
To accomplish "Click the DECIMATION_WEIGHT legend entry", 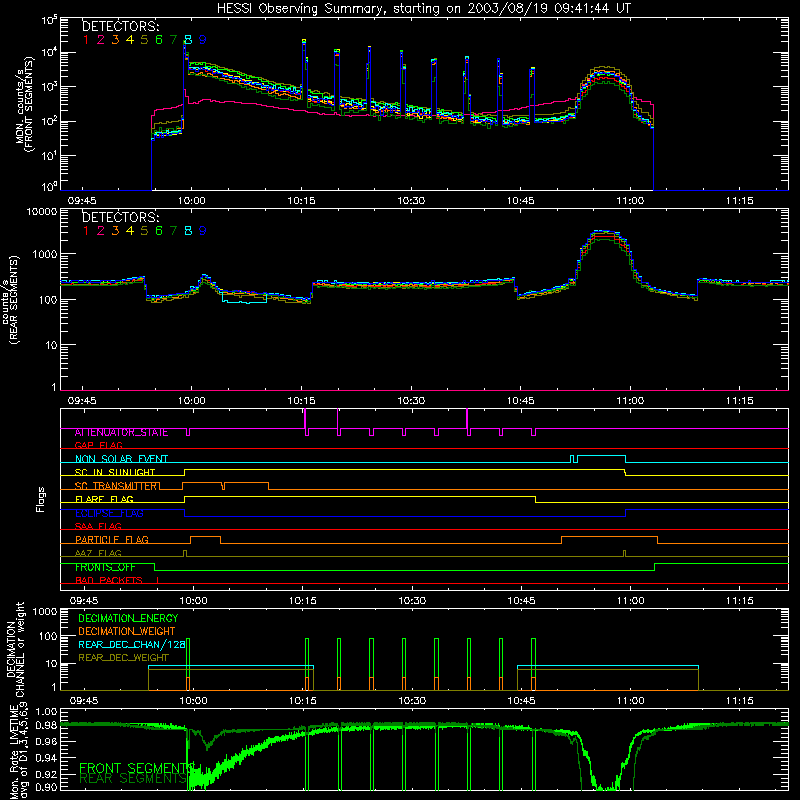I will 127,632.
